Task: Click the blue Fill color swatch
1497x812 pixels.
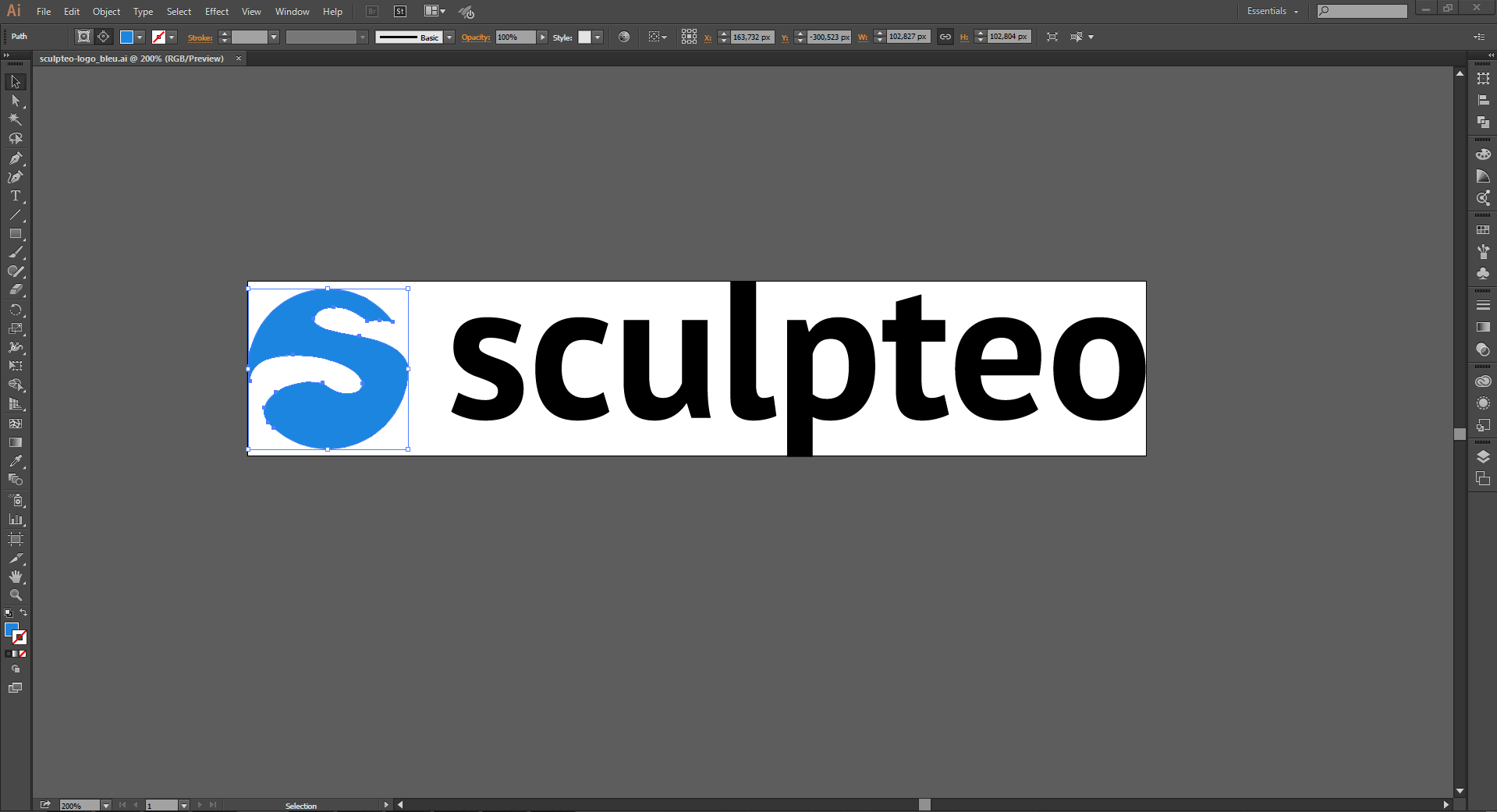Action: pos(126,36)
